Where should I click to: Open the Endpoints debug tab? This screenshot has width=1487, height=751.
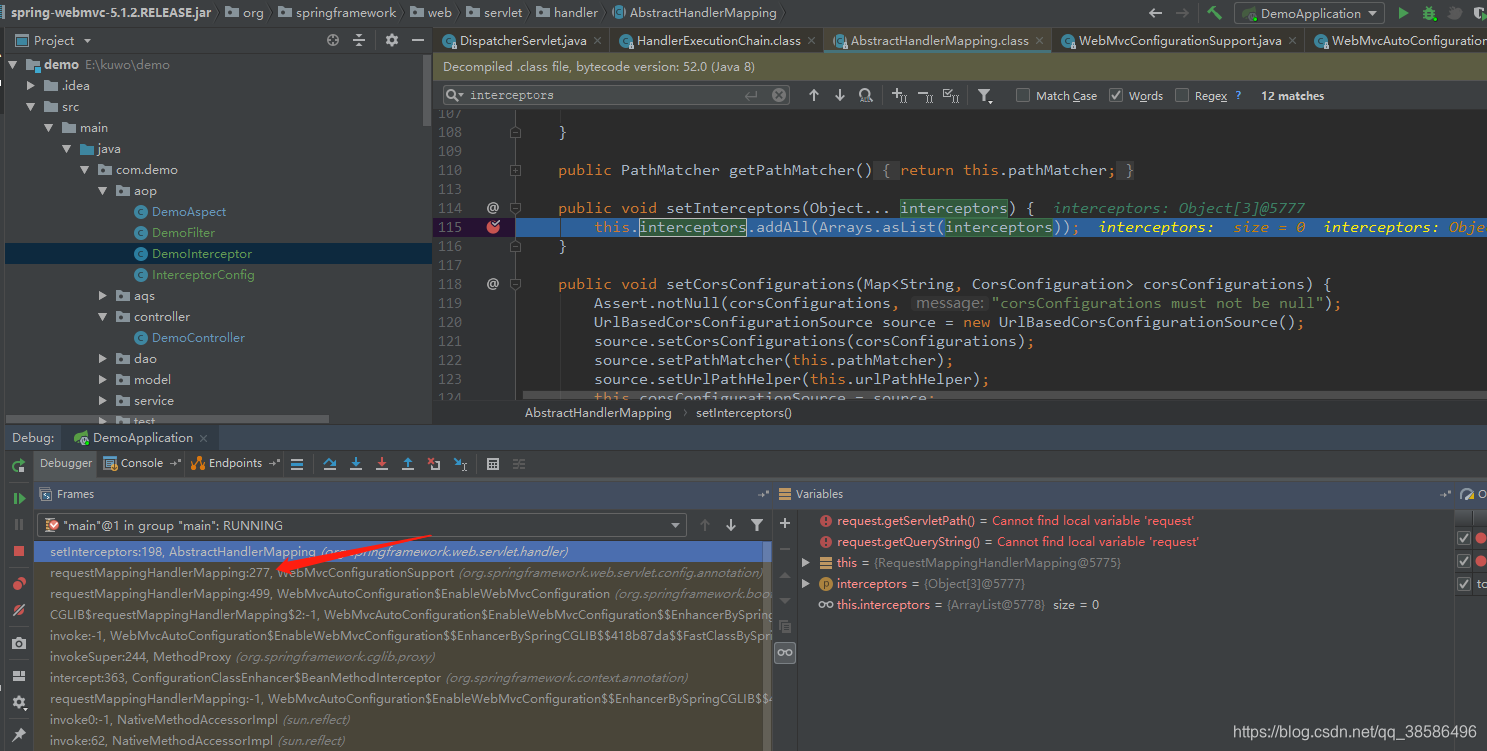point(235,463)
